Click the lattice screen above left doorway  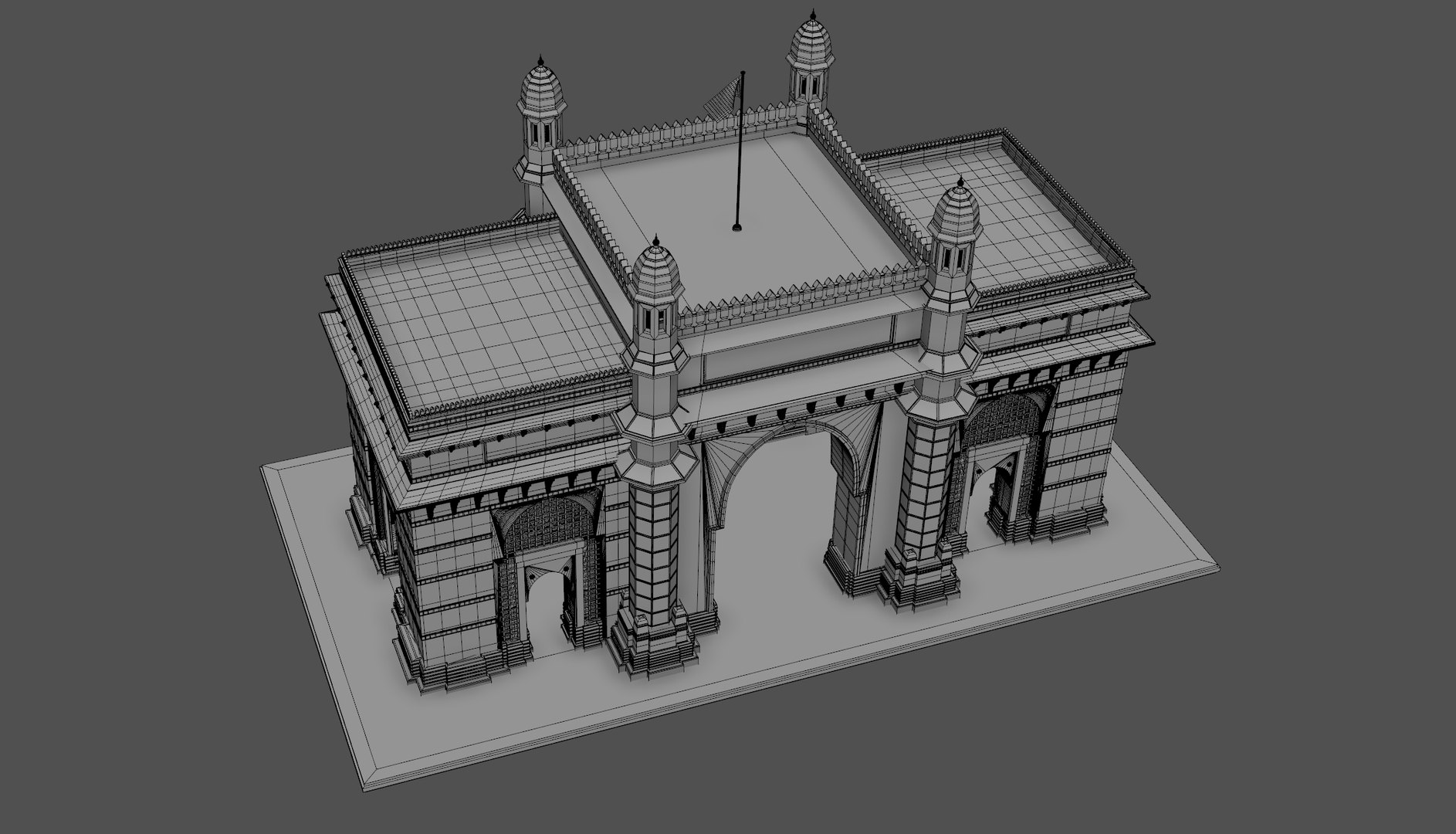549,524
